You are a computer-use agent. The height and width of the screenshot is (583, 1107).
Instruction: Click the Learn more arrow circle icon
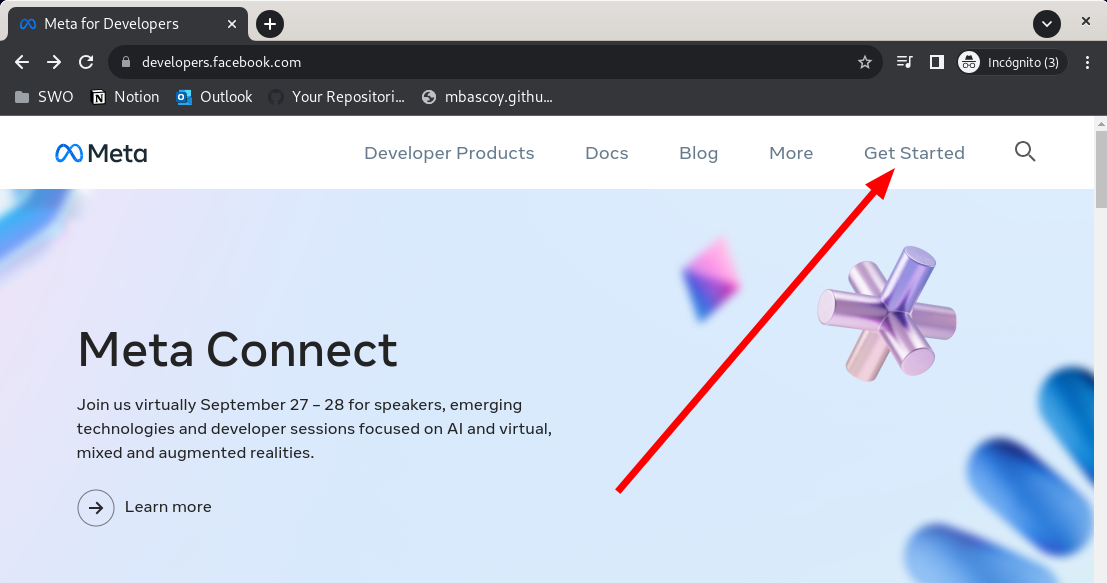(x=96, y=508)
